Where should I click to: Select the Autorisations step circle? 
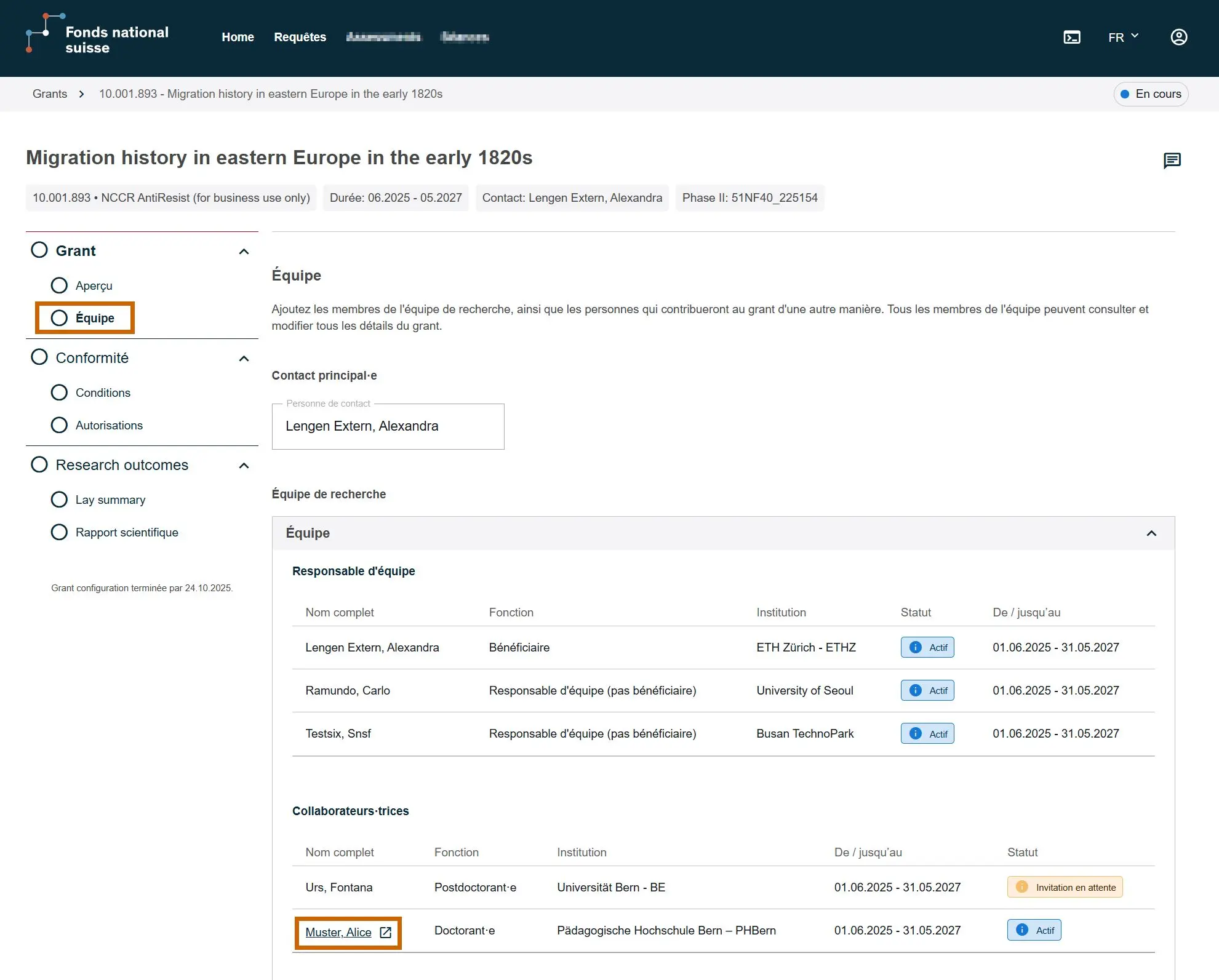tap(59, 425)
